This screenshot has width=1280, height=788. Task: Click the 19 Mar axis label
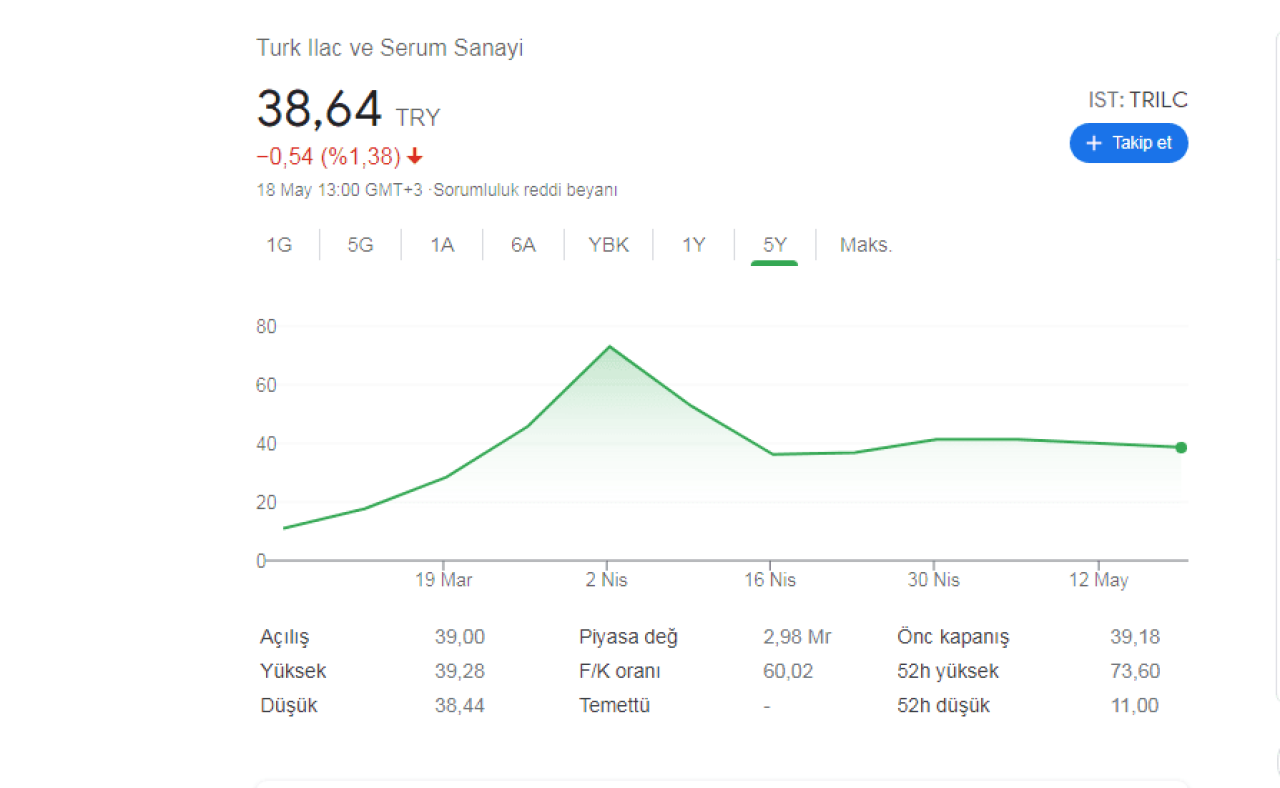click(x=444, y=580)
